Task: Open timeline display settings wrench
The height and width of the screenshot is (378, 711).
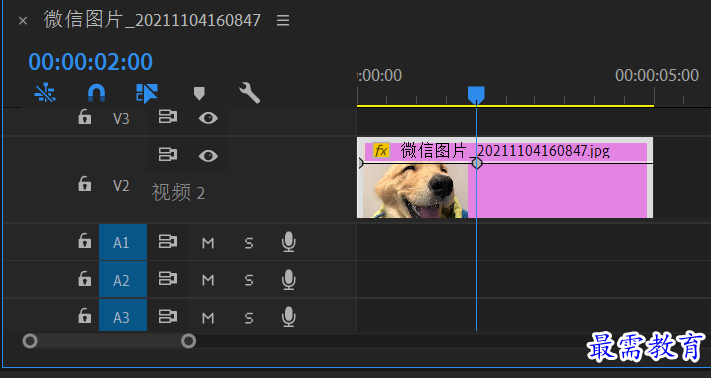Action: [249, 93]
